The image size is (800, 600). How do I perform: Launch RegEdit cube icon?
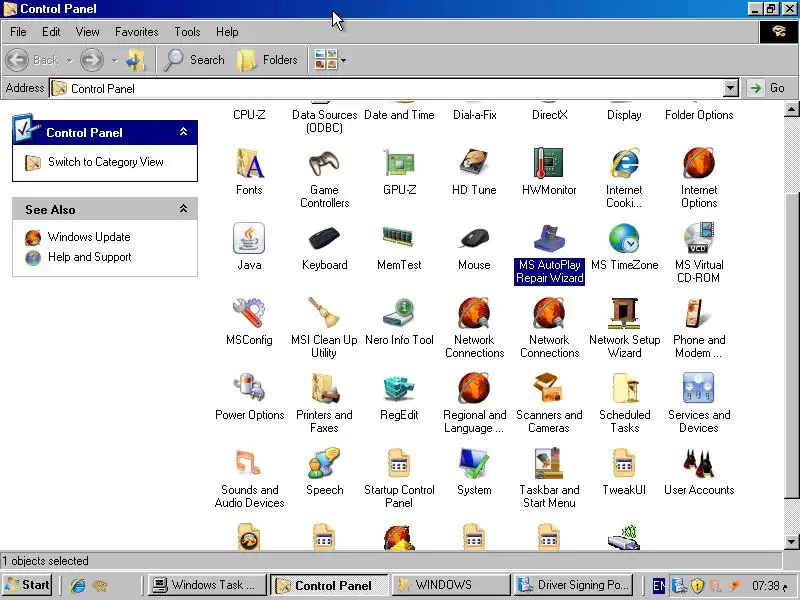click(399, 388)
